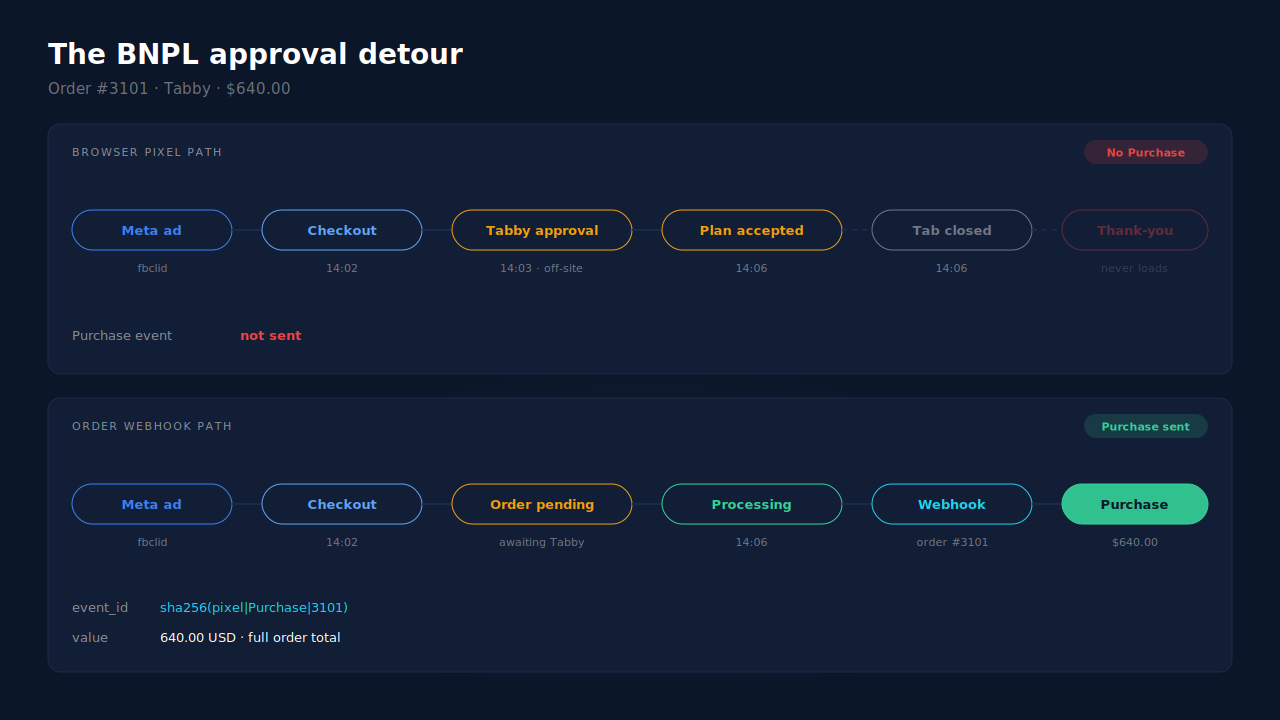Click the '14:06' caption under Tab closed
Screen dimensions: 1280x720
pyautogui.click(x=952, y=268)
